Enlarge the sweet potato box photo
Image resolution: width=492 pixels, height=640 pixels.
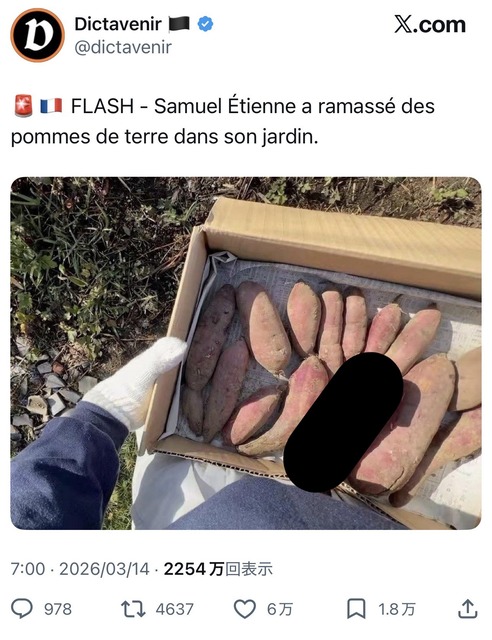tap(246, 353)
